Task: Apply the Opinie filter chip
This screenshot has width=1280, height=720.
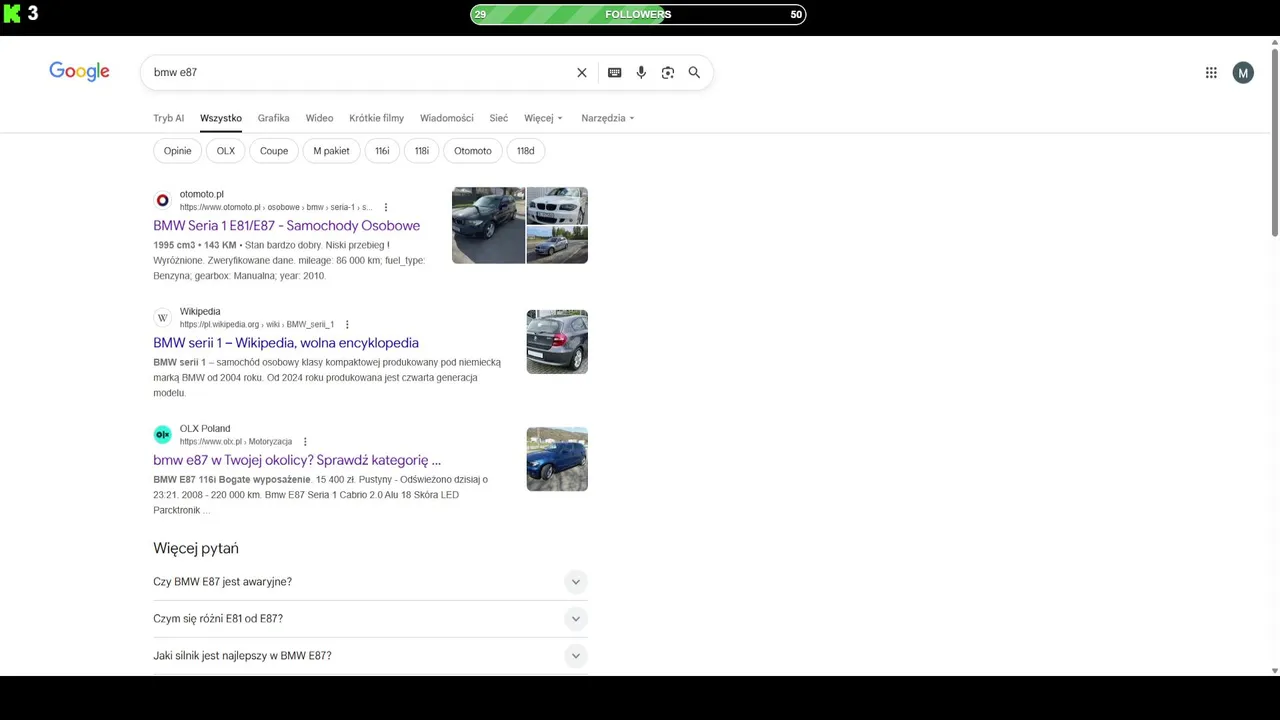Action: point(177,151)
